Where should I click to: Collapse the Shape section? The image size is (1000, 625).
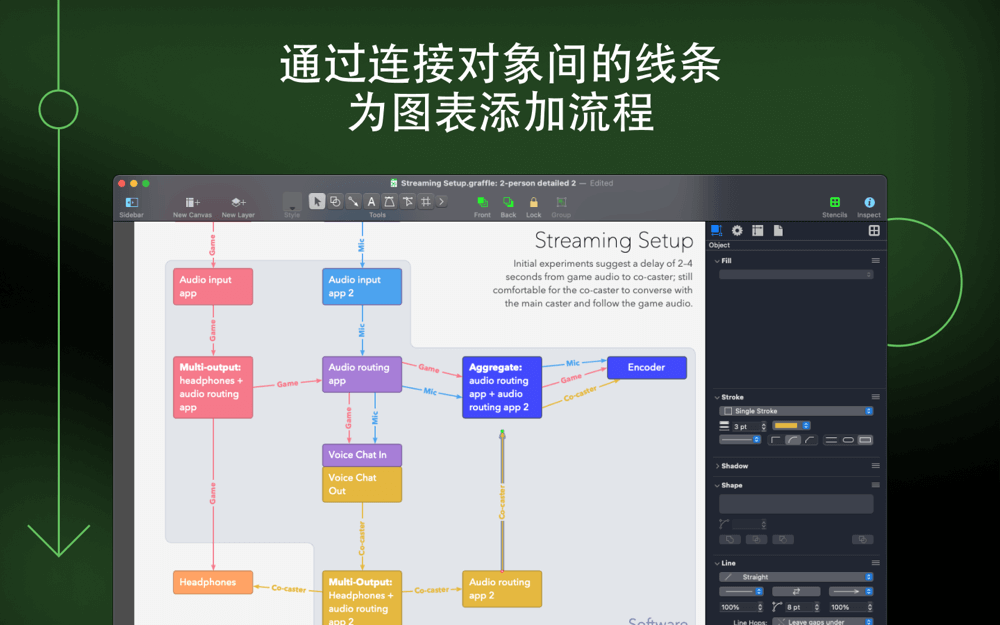coord(717,485)
